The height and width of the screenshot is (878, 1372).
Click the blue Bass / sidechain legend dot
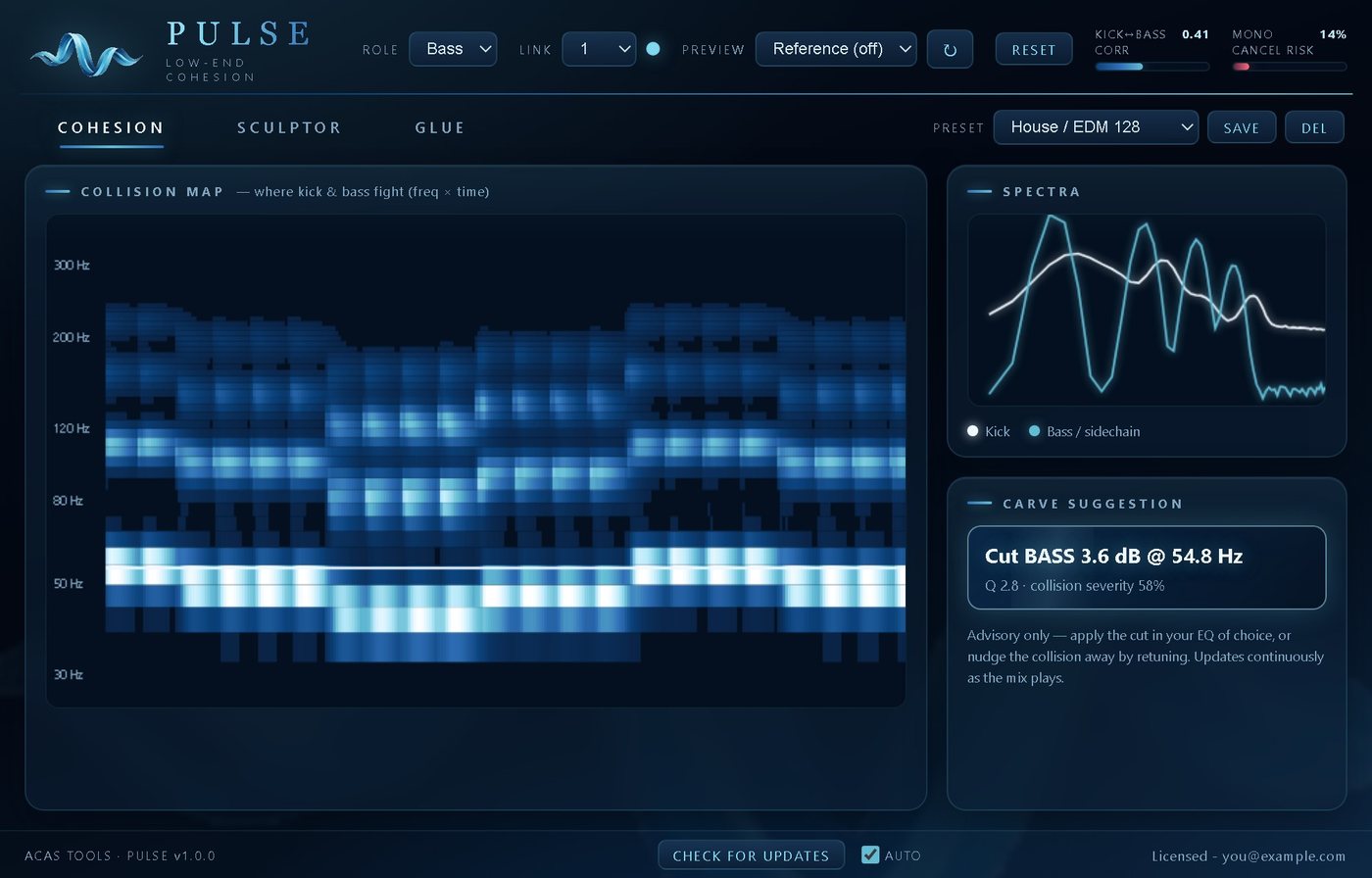1034,431
